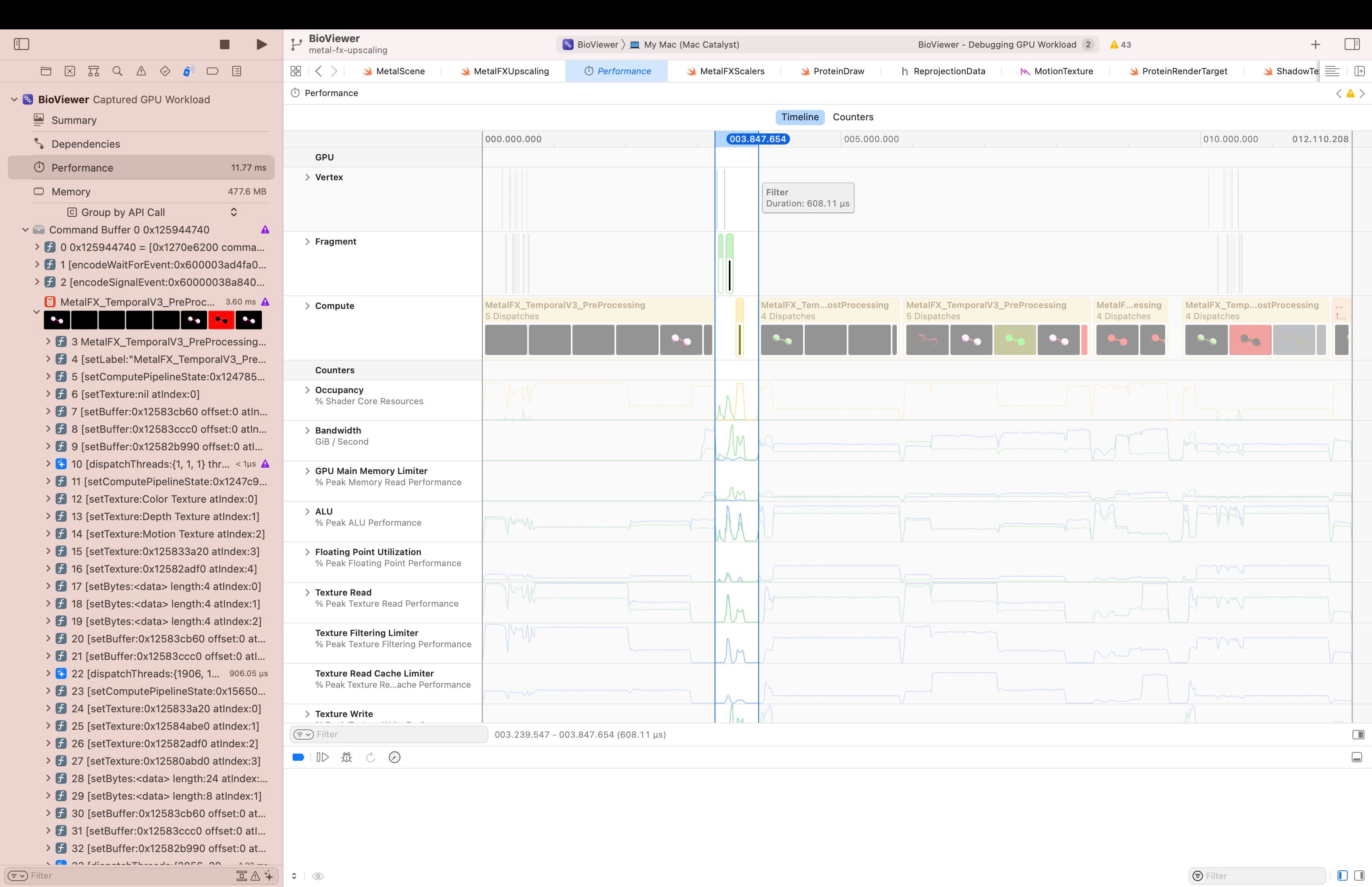Viewport: 1372px width, 887px height.
Task: Open the report navigator
Action: (237, 71)
